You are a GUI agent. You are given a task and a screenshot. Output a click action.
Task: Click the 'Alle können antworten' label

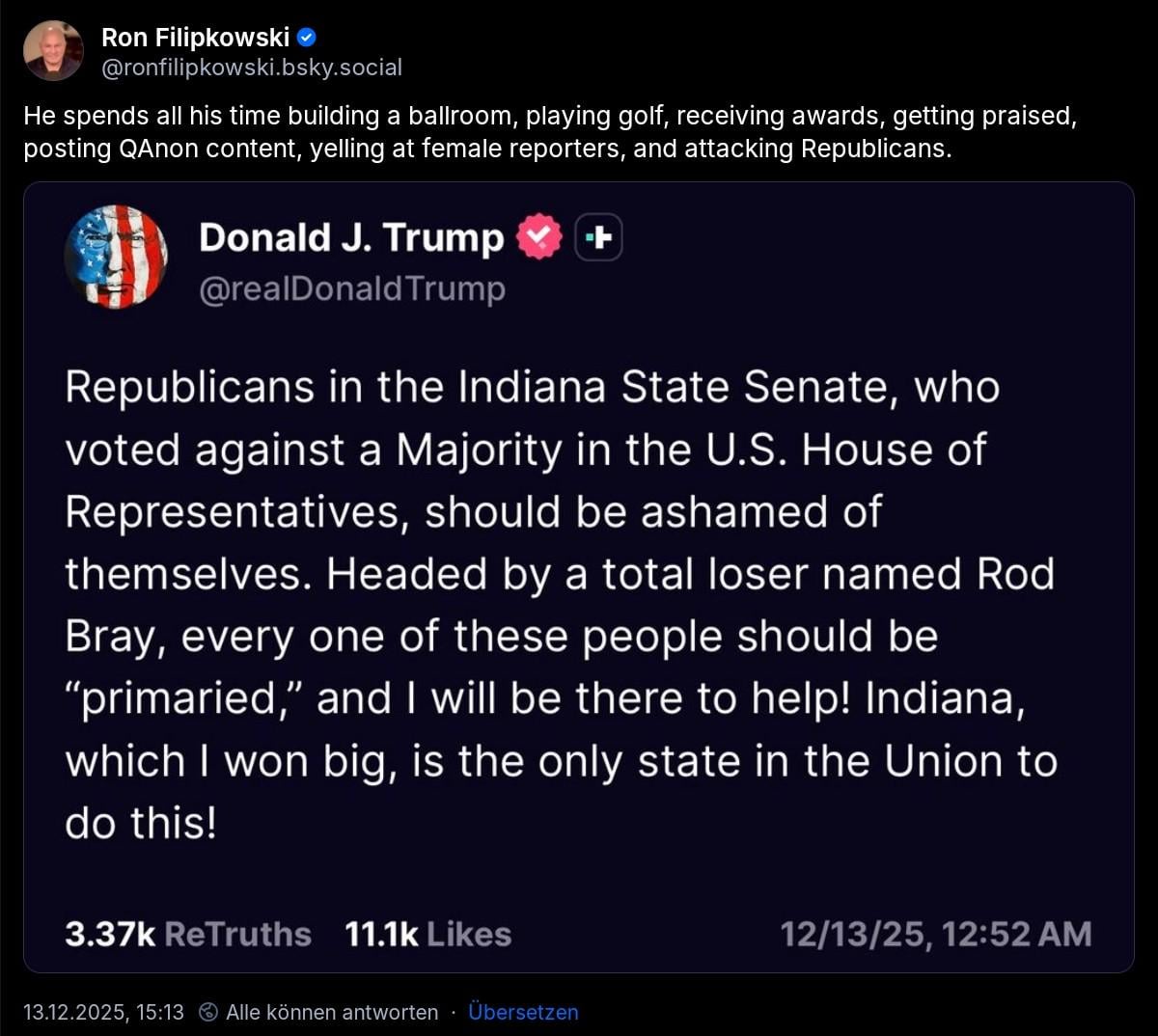point(332,1012)
